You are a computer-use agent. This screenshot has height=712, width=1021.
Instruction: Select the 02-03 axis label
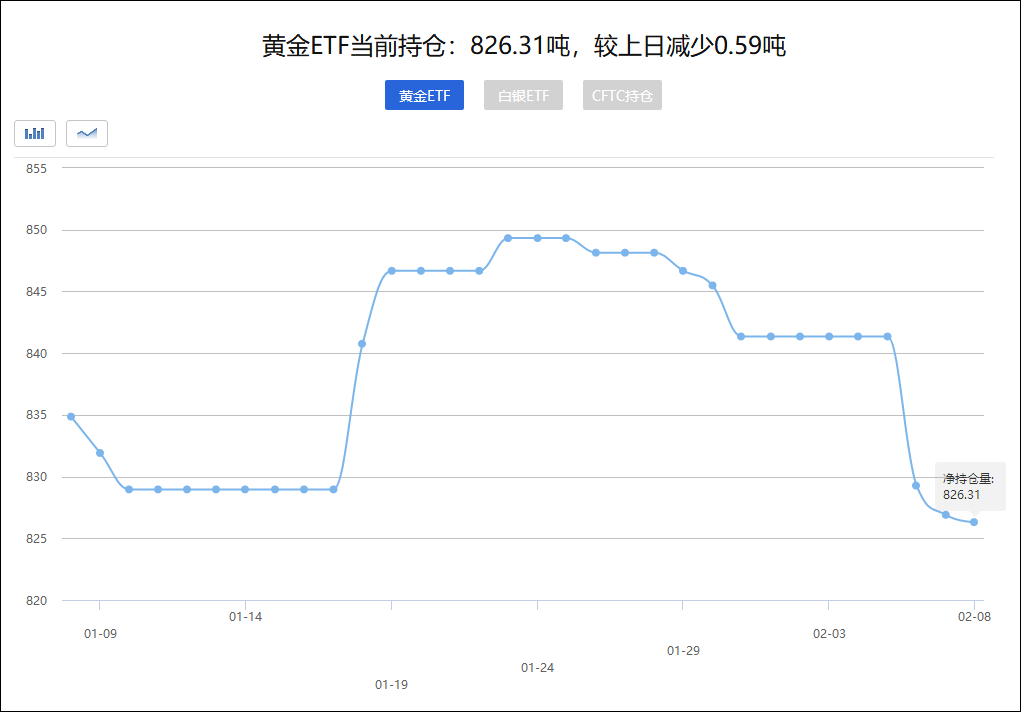(x=829, y=633)
